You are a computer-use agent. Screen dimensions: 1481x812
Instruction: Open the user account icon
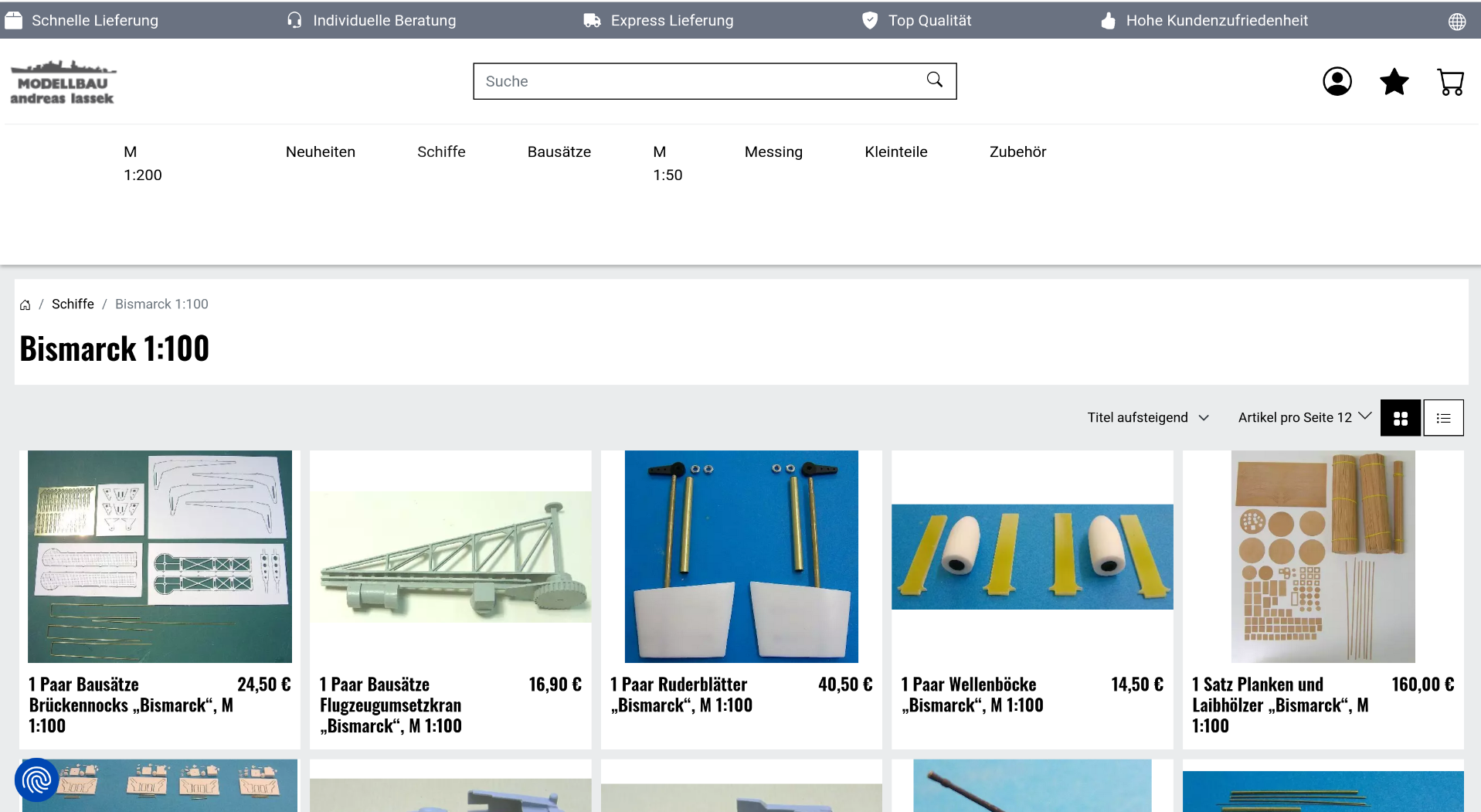1337,81
